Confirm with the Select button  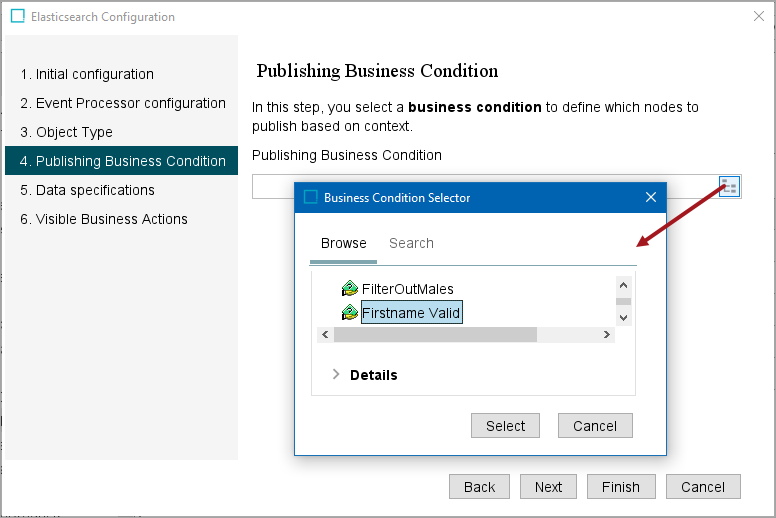click(505, 425)
